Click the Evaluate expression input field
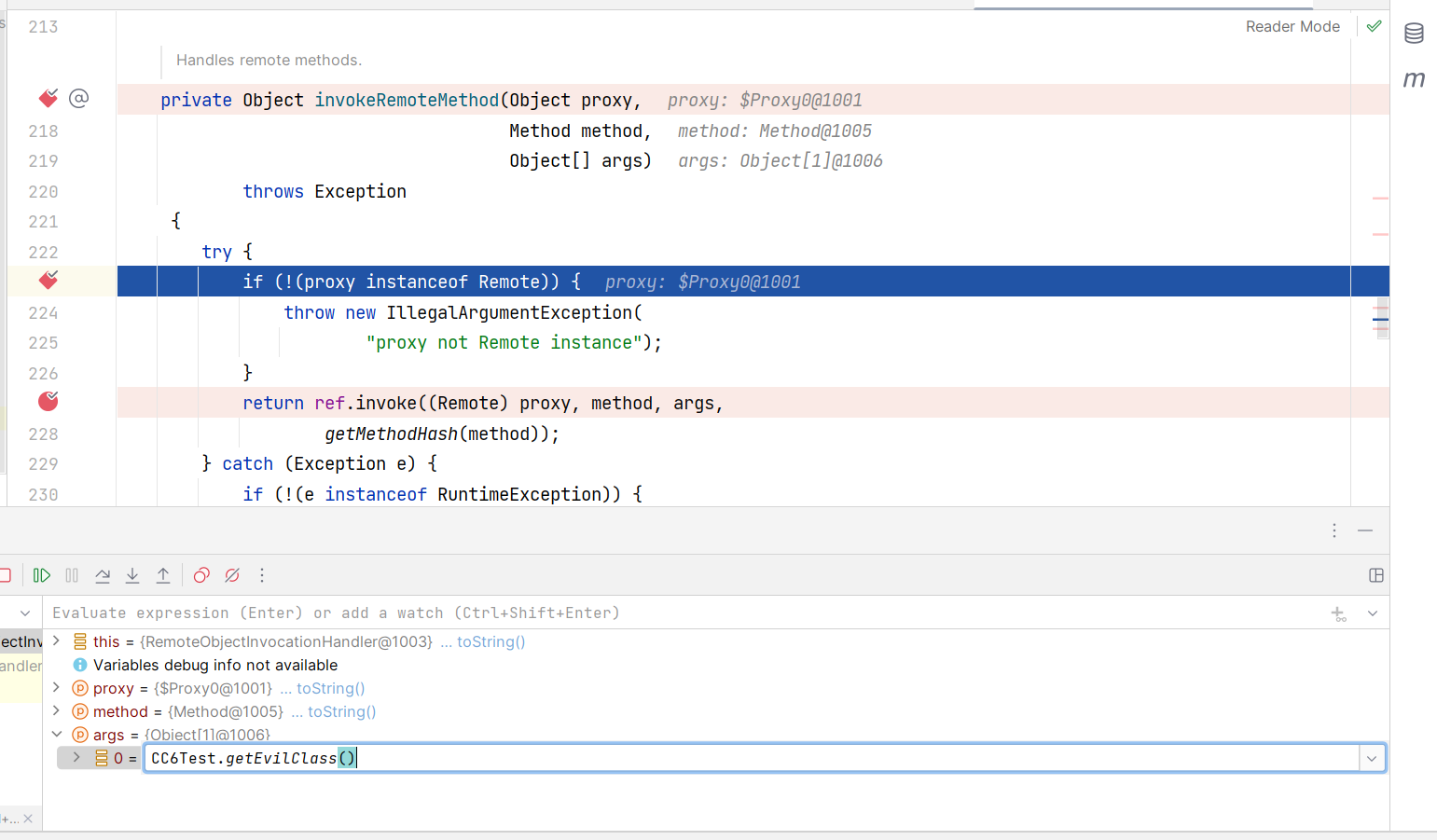Screen dimensions: 1437x840 [x=653, y=613]
